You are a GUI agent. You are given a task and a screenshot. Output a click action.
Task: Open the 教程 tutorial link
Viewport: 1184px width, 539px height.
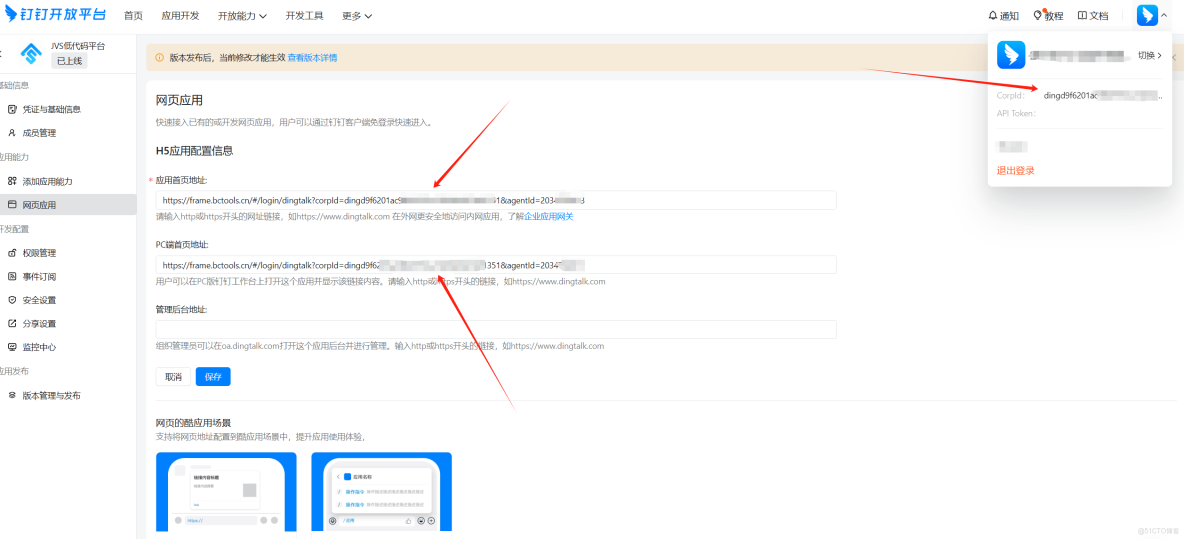coord(1049,16)
